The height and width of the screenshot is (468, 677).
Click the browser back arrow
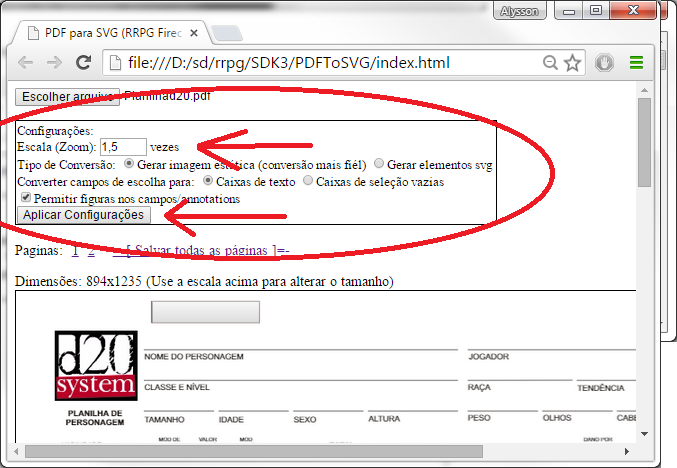click(25, 63)
